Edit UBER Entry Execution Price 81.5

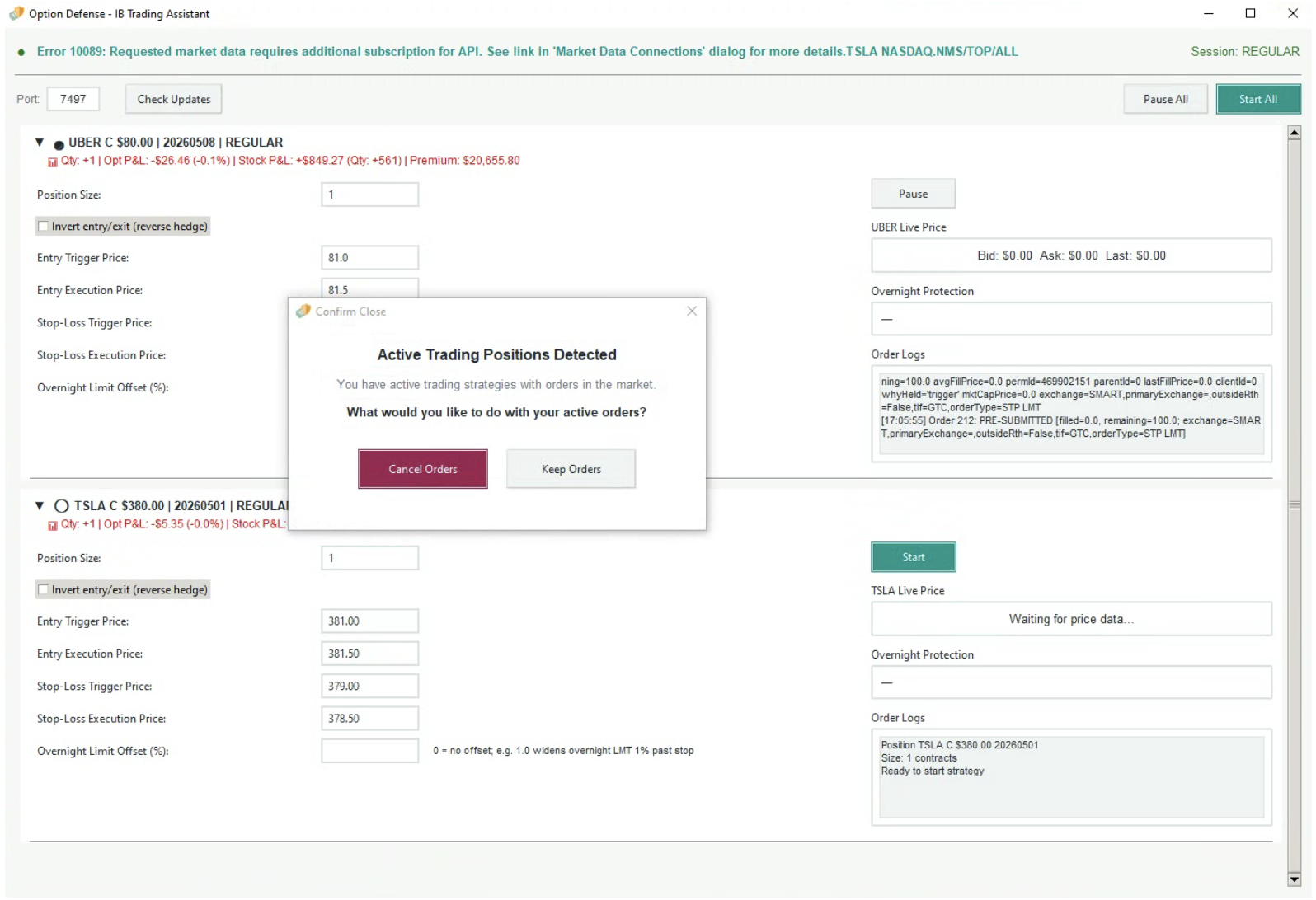(369, 288)
